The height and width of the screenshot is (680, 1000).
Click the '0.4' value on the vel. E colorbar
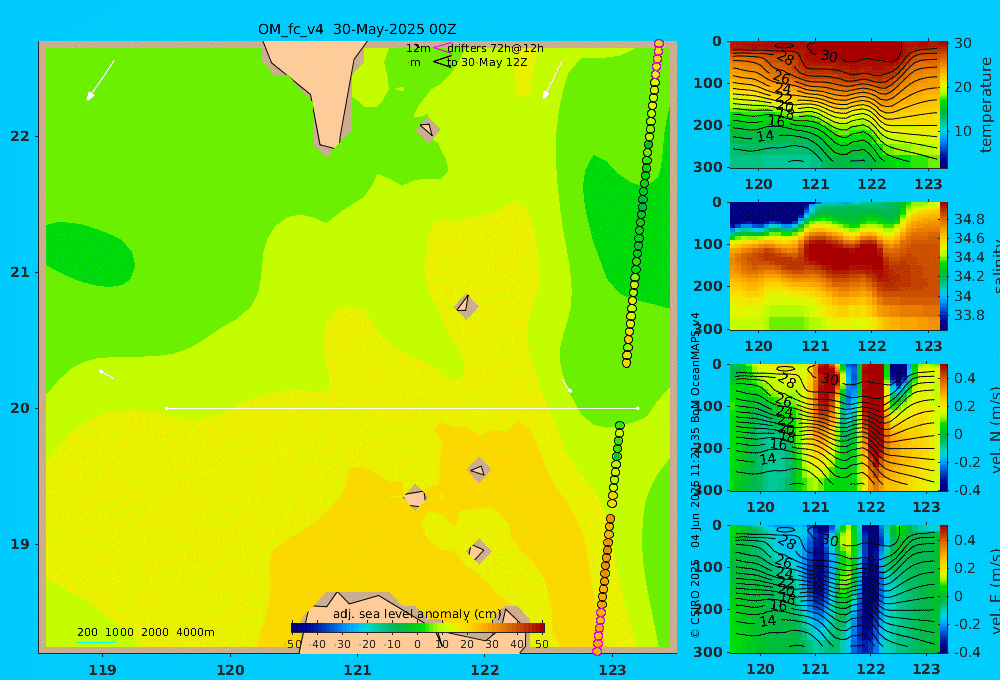click(x=965, y=540)
